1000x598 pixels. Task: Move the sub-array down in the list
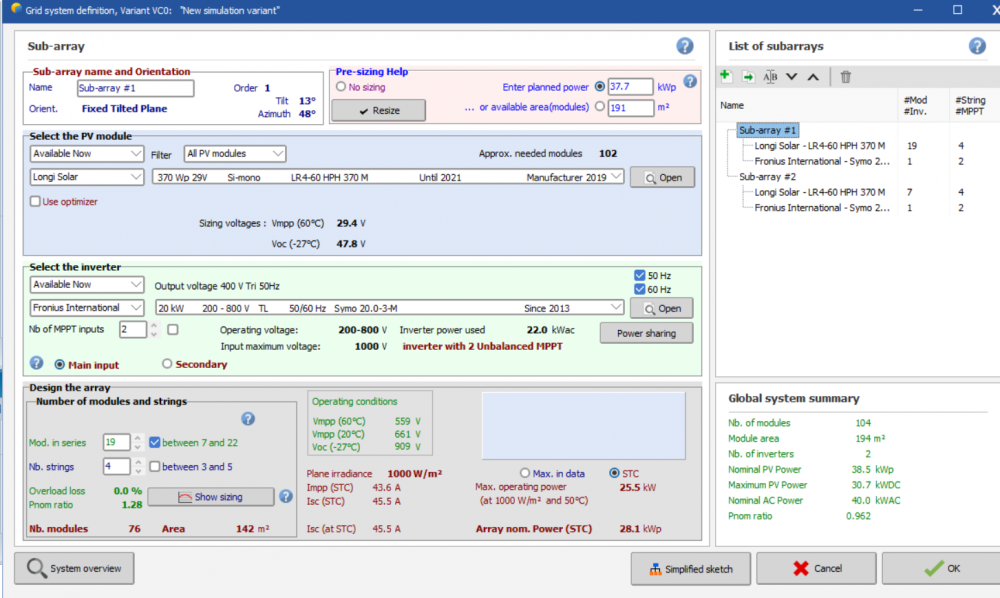792,76
